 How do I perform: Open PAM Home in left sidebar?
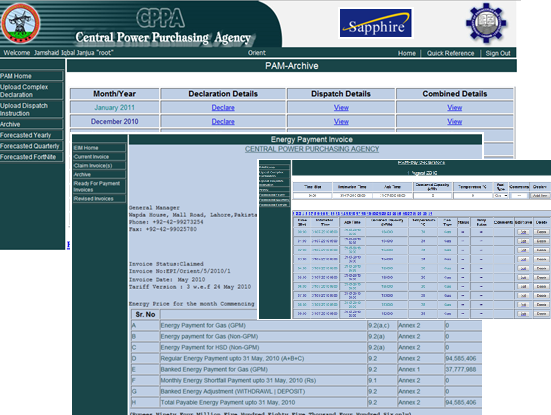click(x=32, y=76)
